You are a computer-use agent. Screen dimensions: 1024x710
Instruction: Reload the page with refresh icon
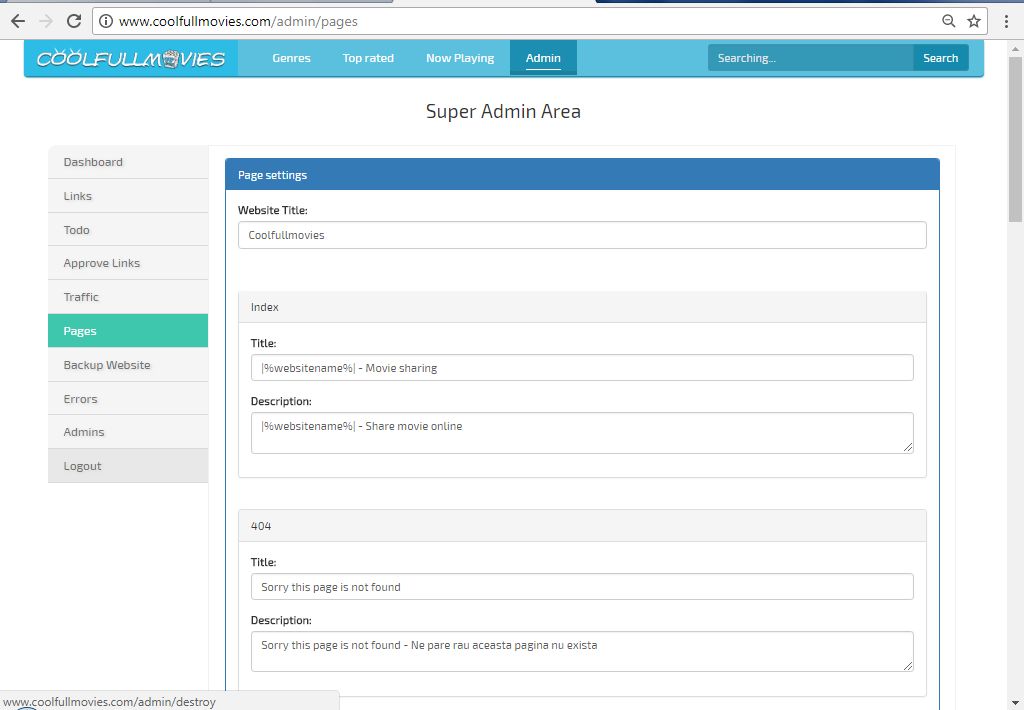tap(74, 21)
